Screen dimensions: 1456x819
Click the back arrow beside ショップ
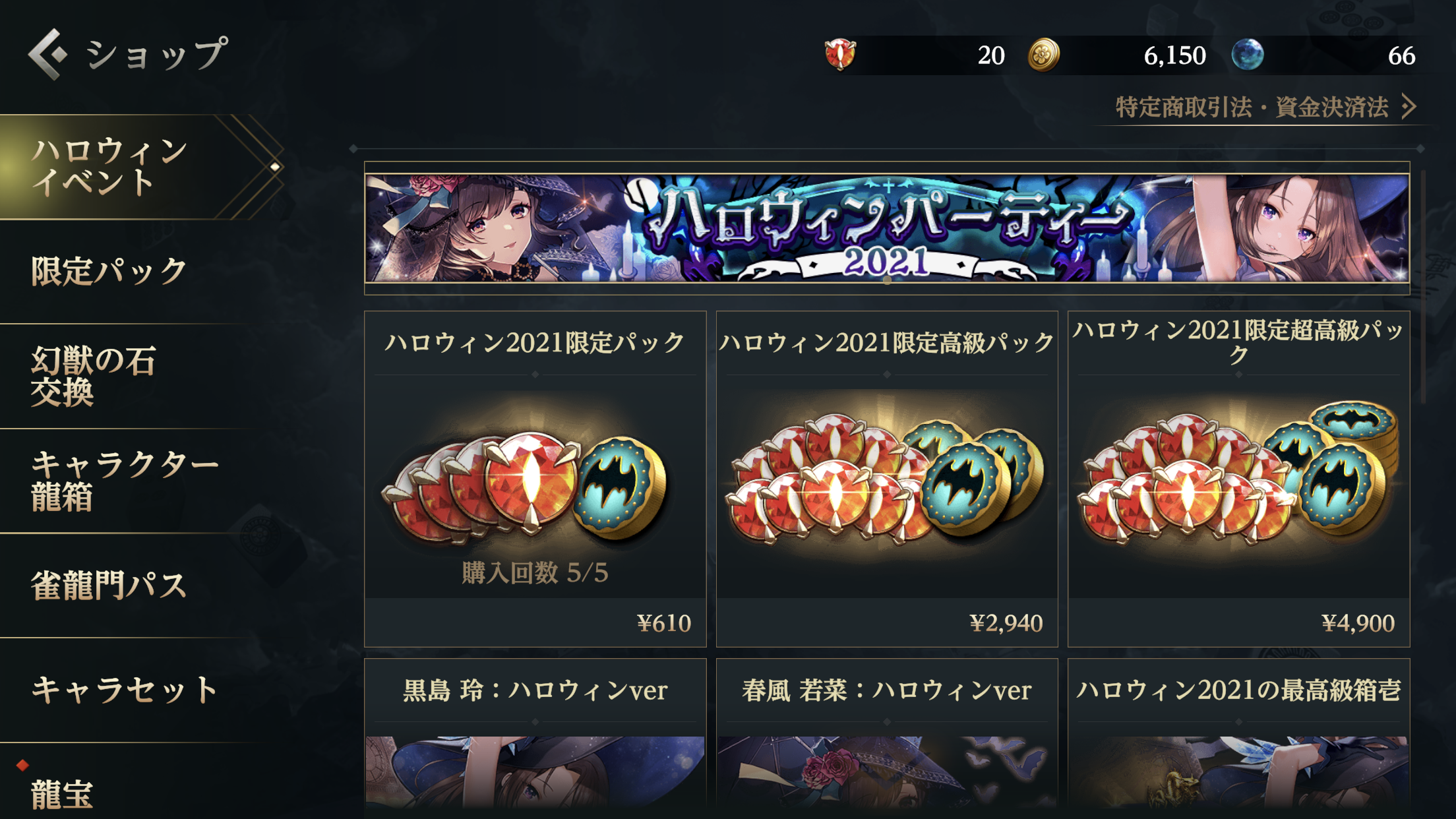[x=47, y=54]
